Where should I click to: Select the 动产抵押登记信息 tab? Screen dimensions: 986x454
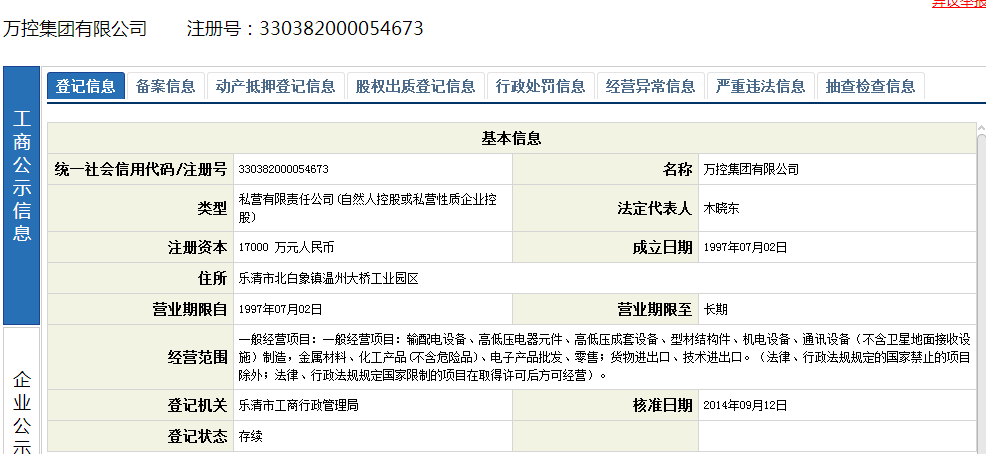pyautogui.click(x=276, y=86)
